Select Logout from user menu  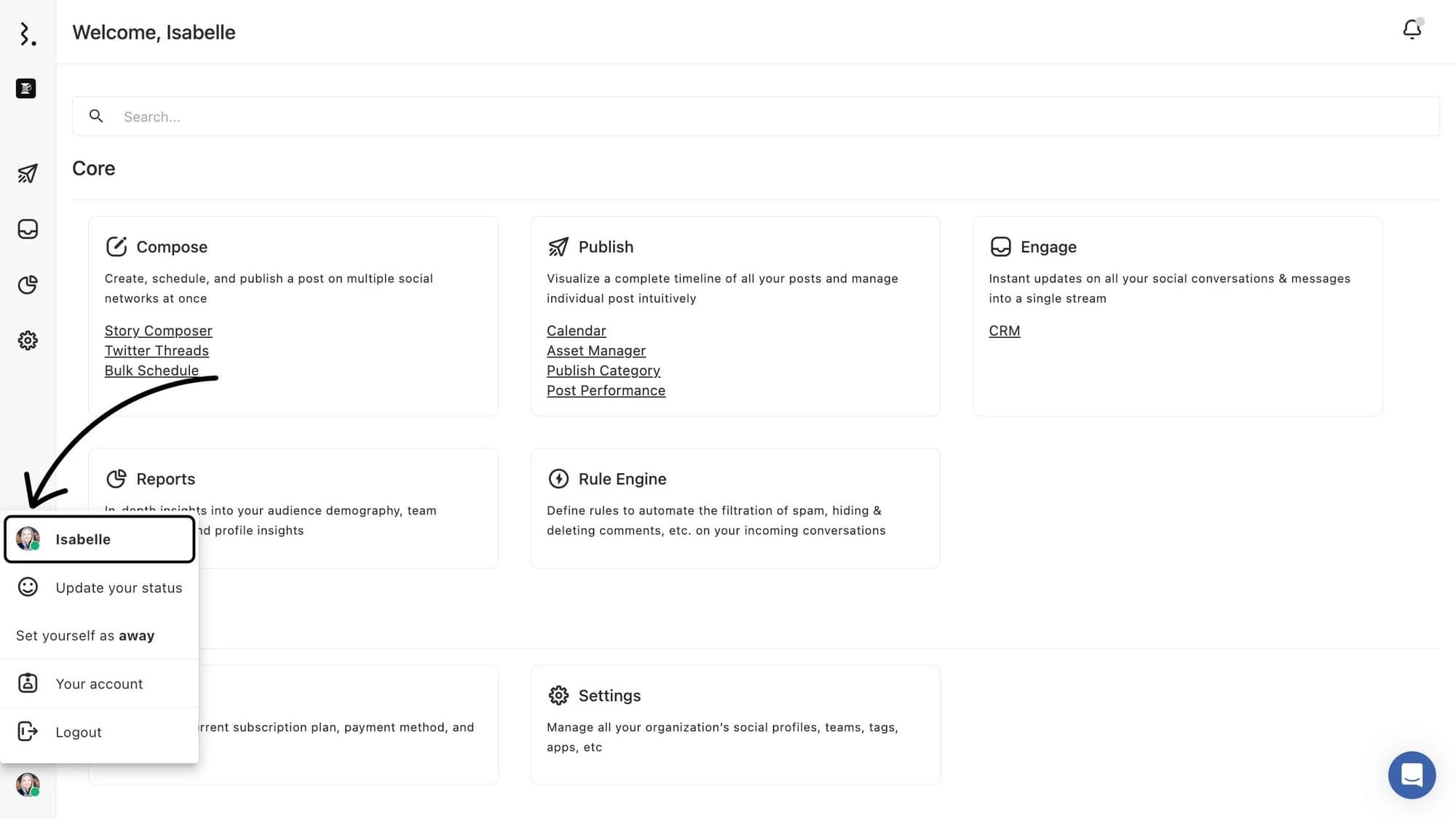(79, 731)
